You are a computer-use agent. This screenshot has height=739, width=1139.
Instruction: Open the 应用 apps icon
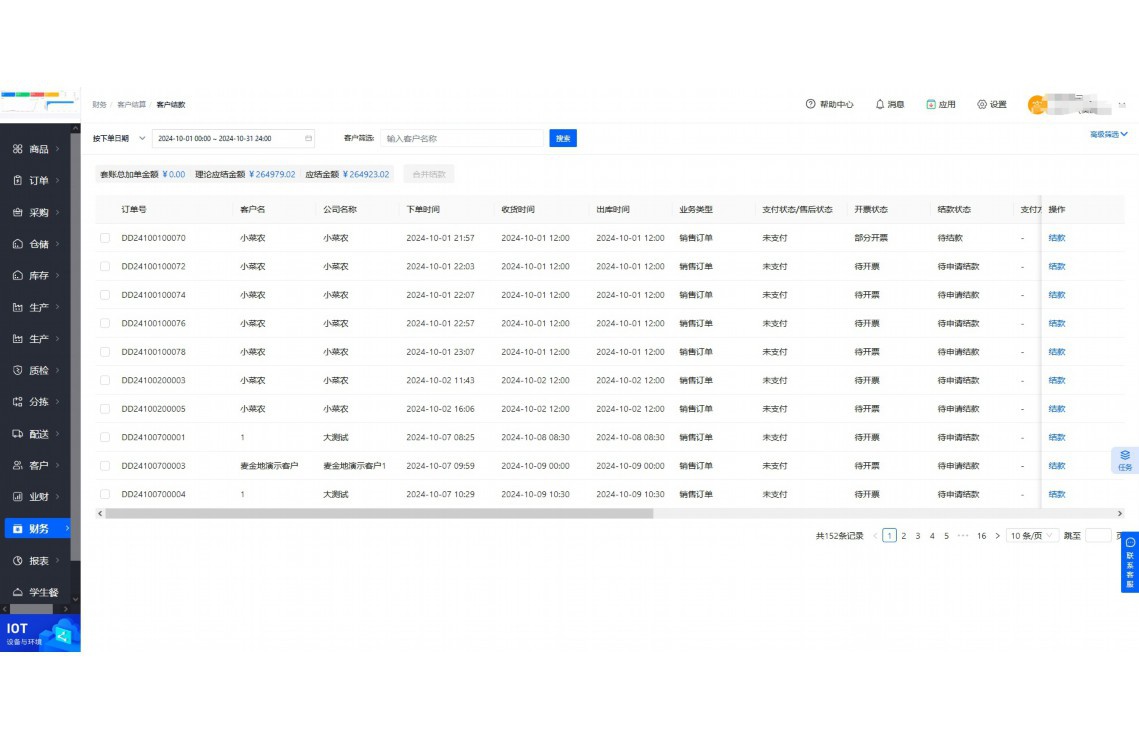pyautogui.click(x=931, y=104)
